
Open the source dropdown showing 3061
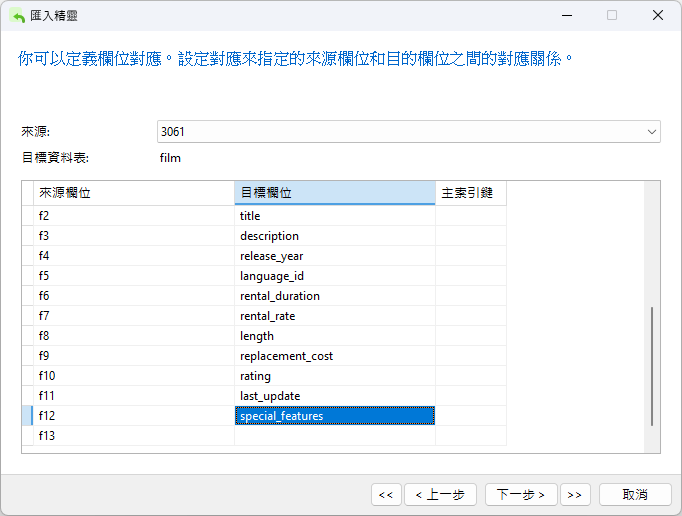[408, 132]
